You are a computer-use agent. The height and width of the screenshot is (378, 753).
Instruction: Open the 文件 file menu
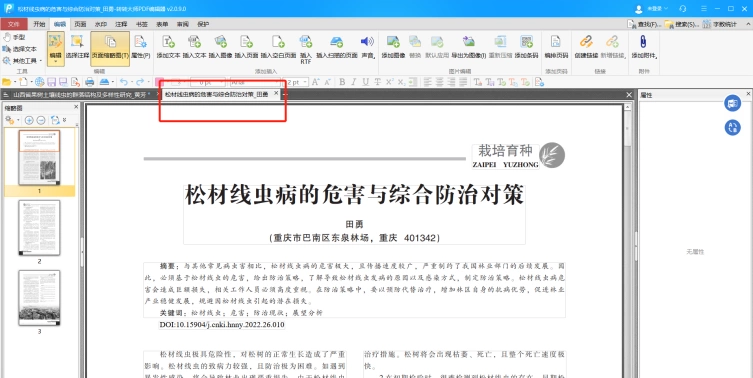(x=14, y=24)
